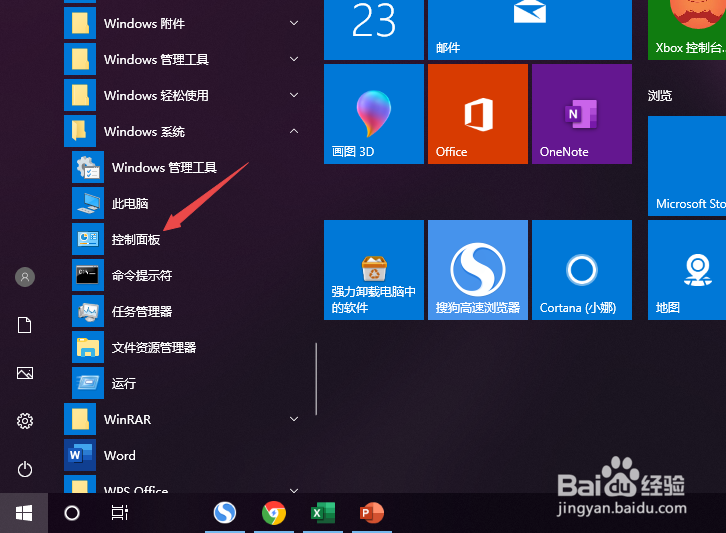Viewport: 726px width, 533px height.
Task: Open the 地图 maps tile
Action: (687, 270)
